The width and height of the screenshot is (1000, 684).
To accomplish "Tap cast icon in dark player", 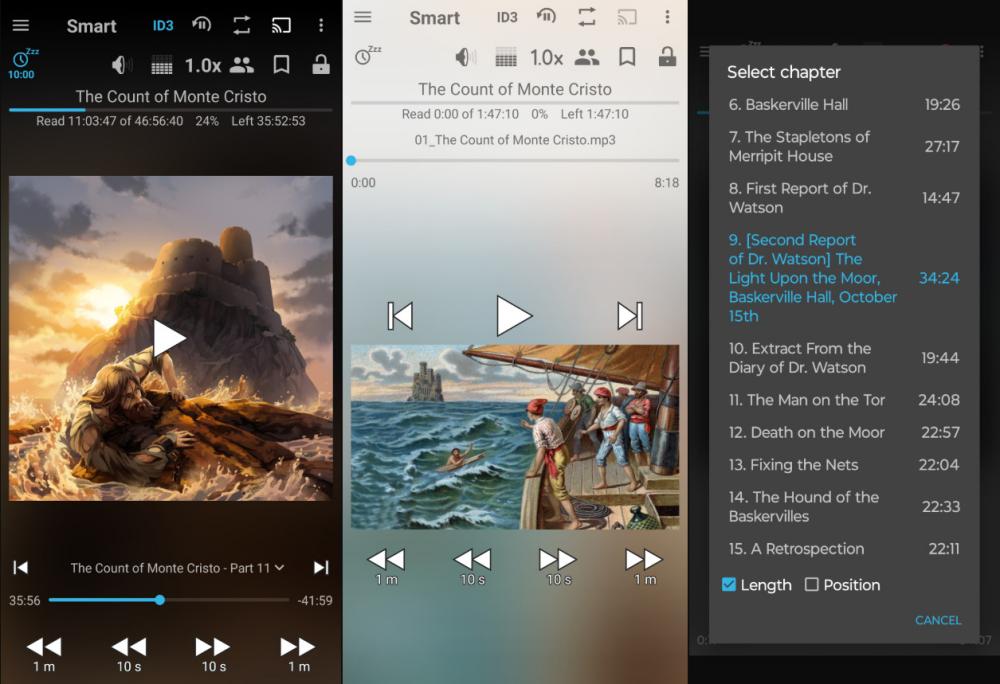I will pos(281,25).
